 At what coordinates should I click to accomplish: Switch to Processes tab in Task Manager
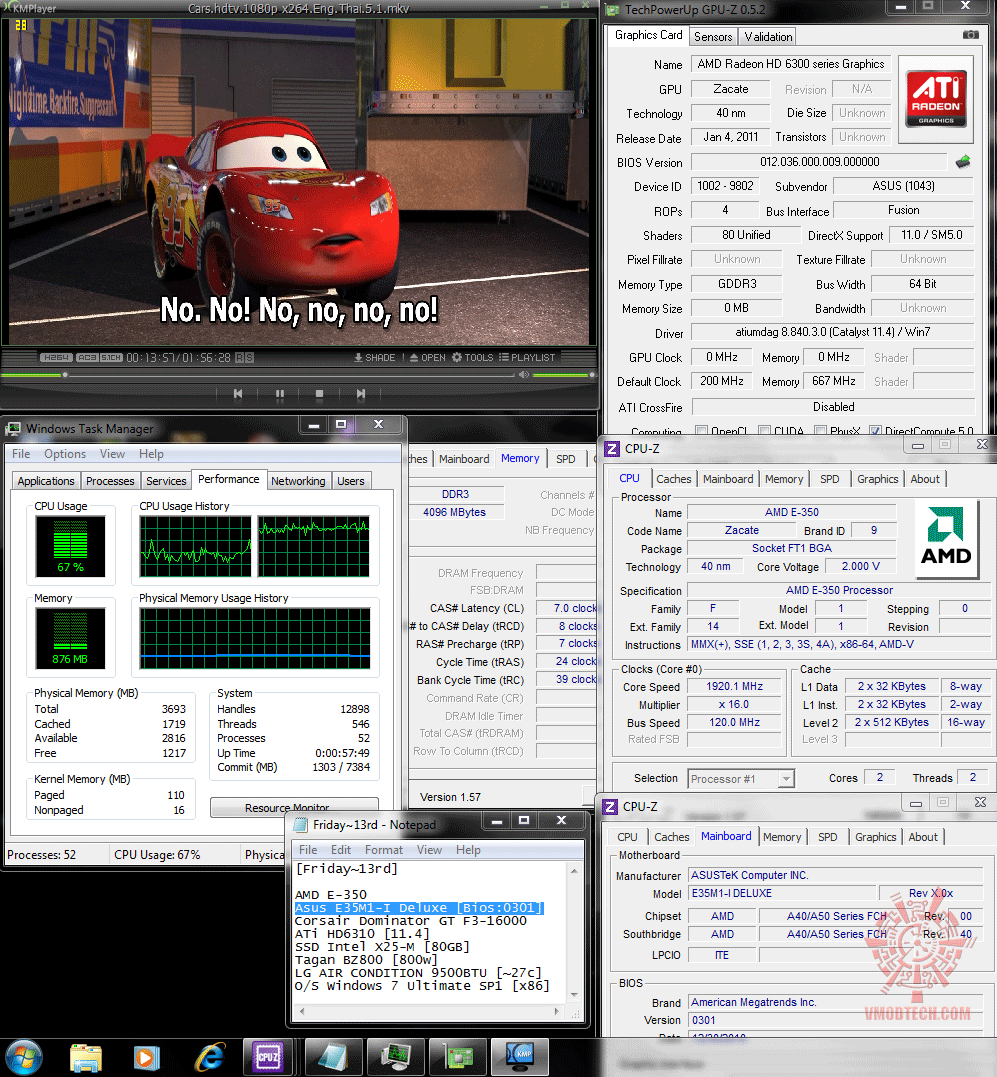(x=111, y=481)
